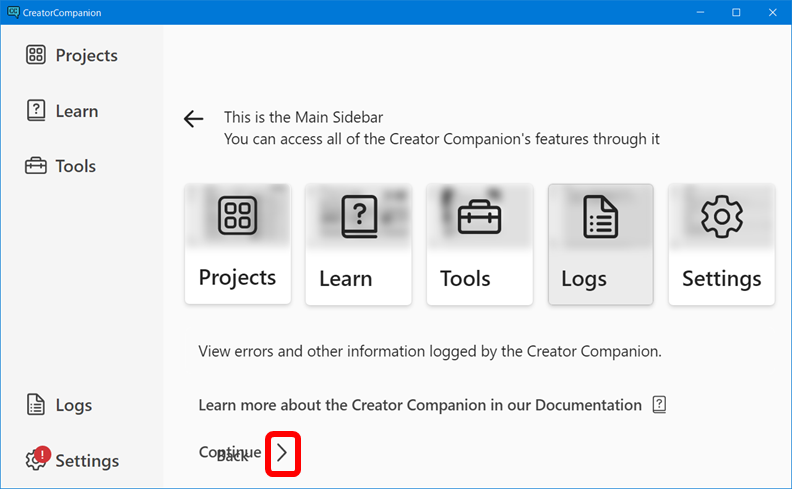Click the book icon next to Documentation
This screenshot has width=792, height=489.
click(658, 405)
